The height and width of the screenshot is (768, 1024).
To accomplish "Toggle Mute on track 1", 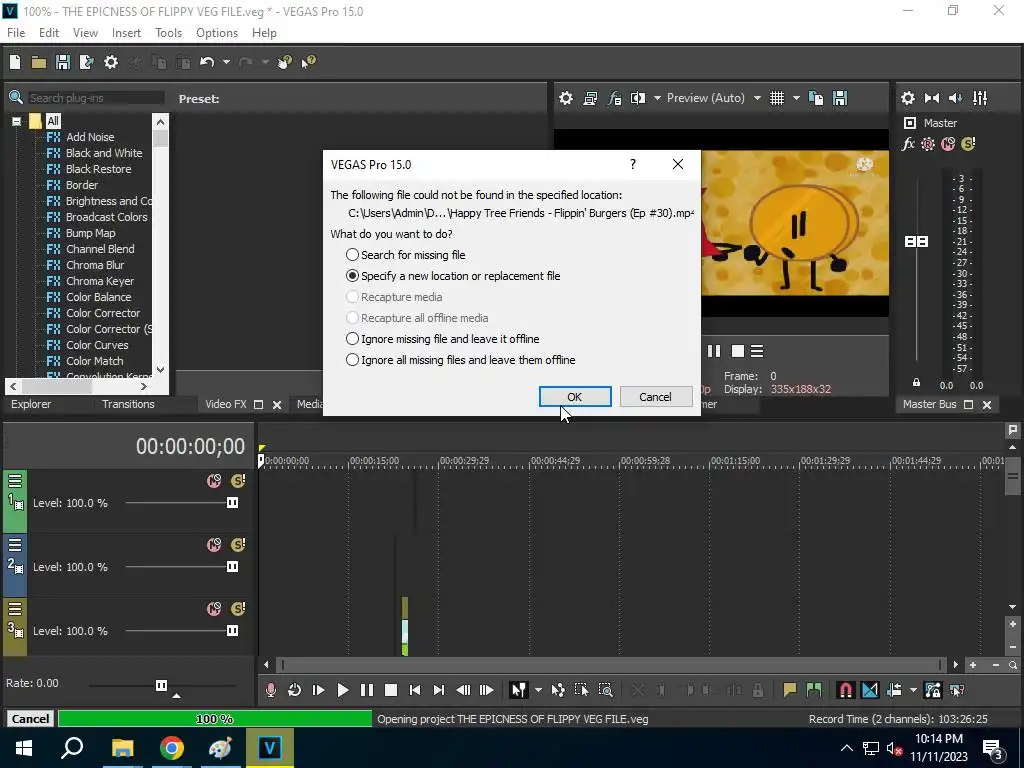I will (214, 481).
